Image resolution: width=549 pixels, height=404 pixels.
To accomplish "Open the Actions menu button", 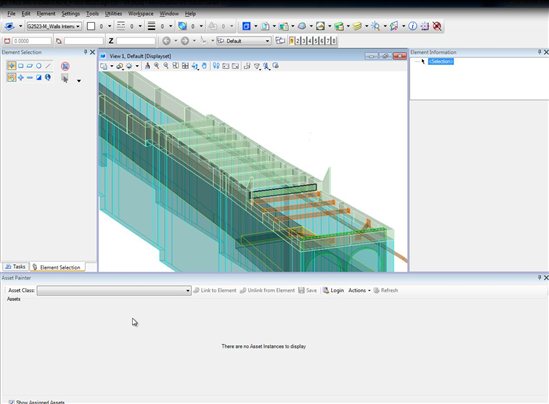I will click(359, 291).
